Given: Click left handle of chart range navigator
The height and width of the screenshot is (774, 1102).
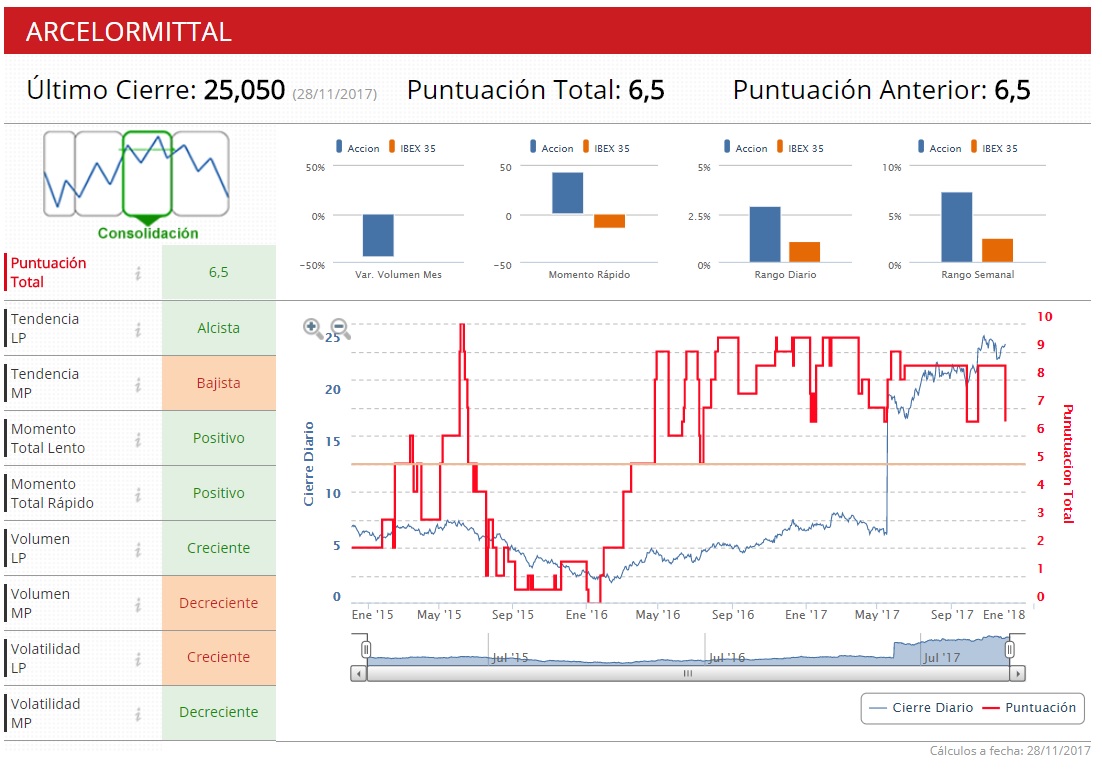Looking at the screenshot, I should [365, 649].
